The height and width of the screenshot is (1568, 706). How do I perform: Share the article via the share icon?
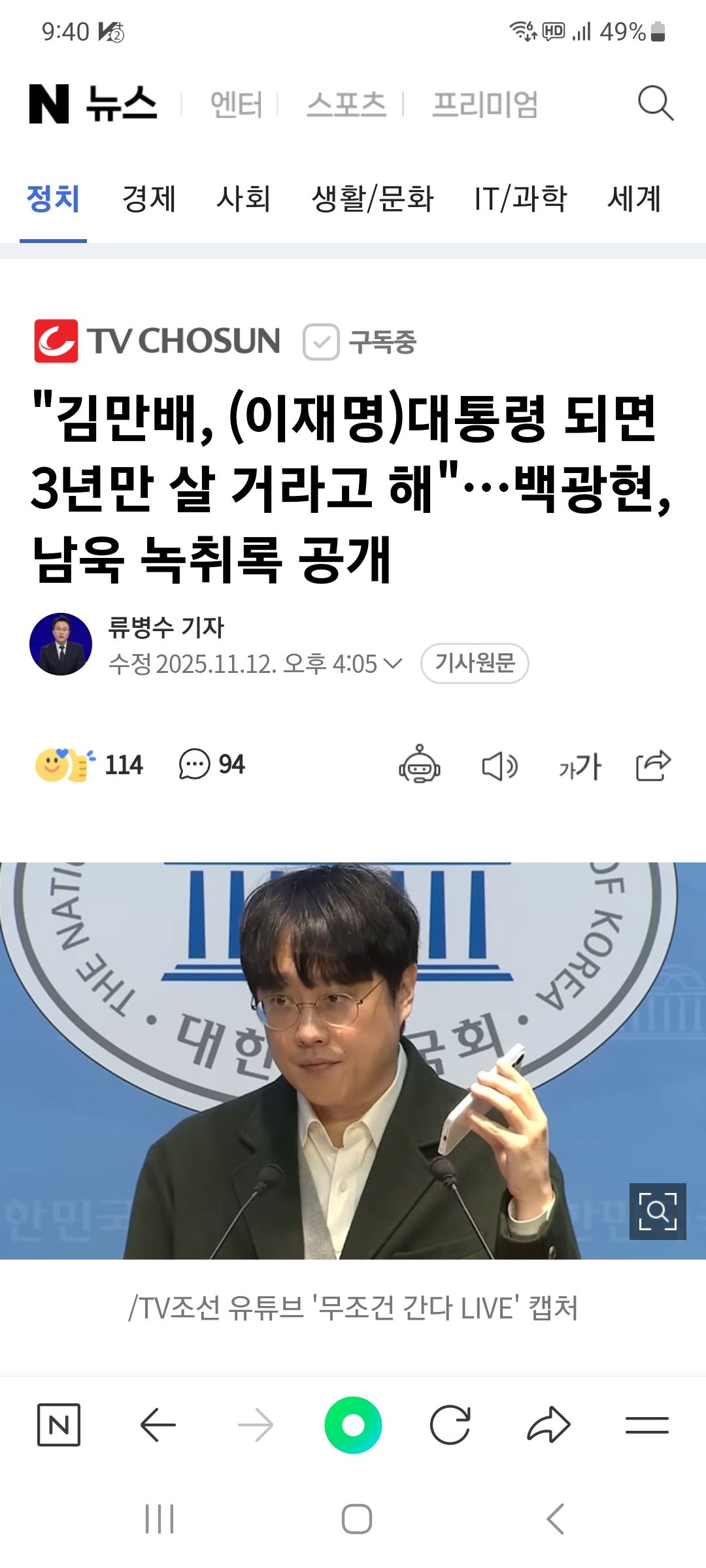[x=654, y=765]
